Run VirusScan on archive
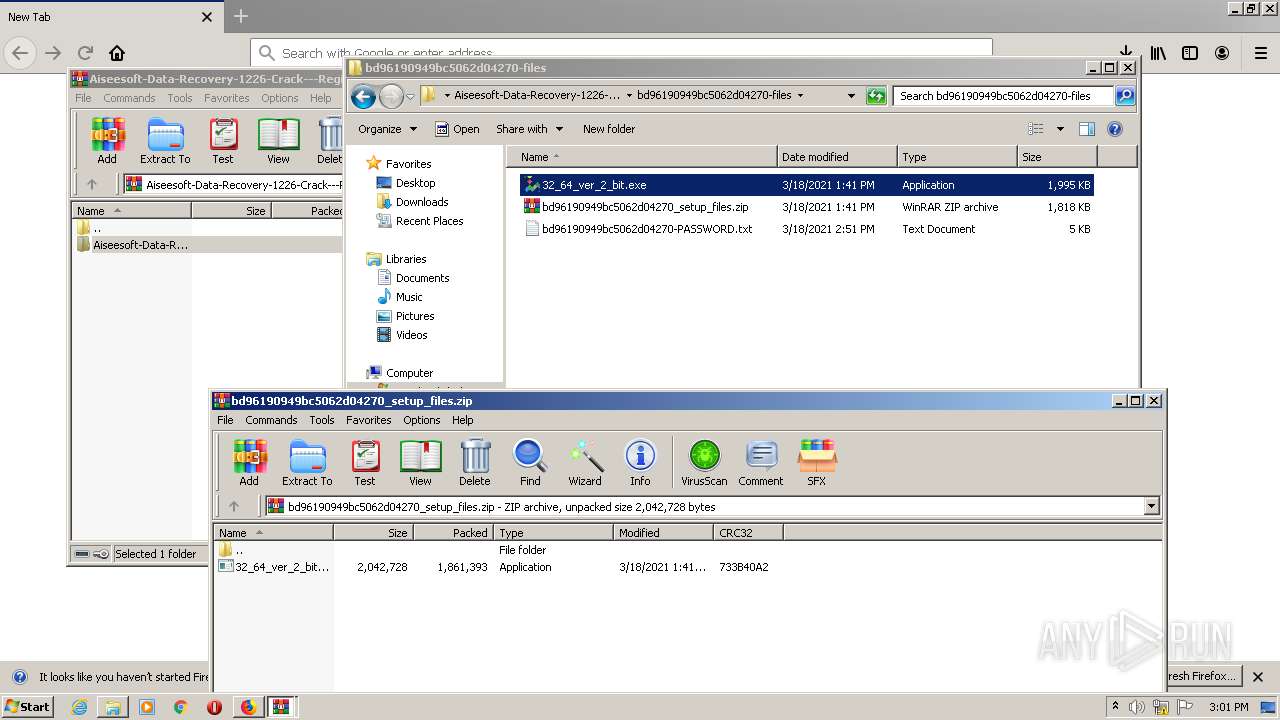Screen dimensions: 1280x720 point(704,463)
